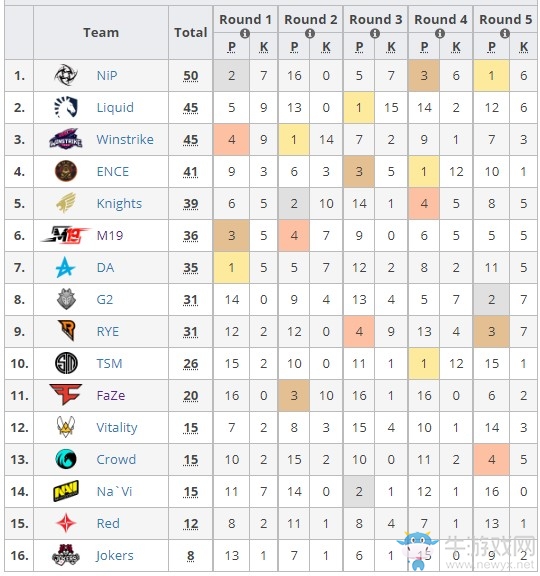Open the Jokers team link

point(115,555)
